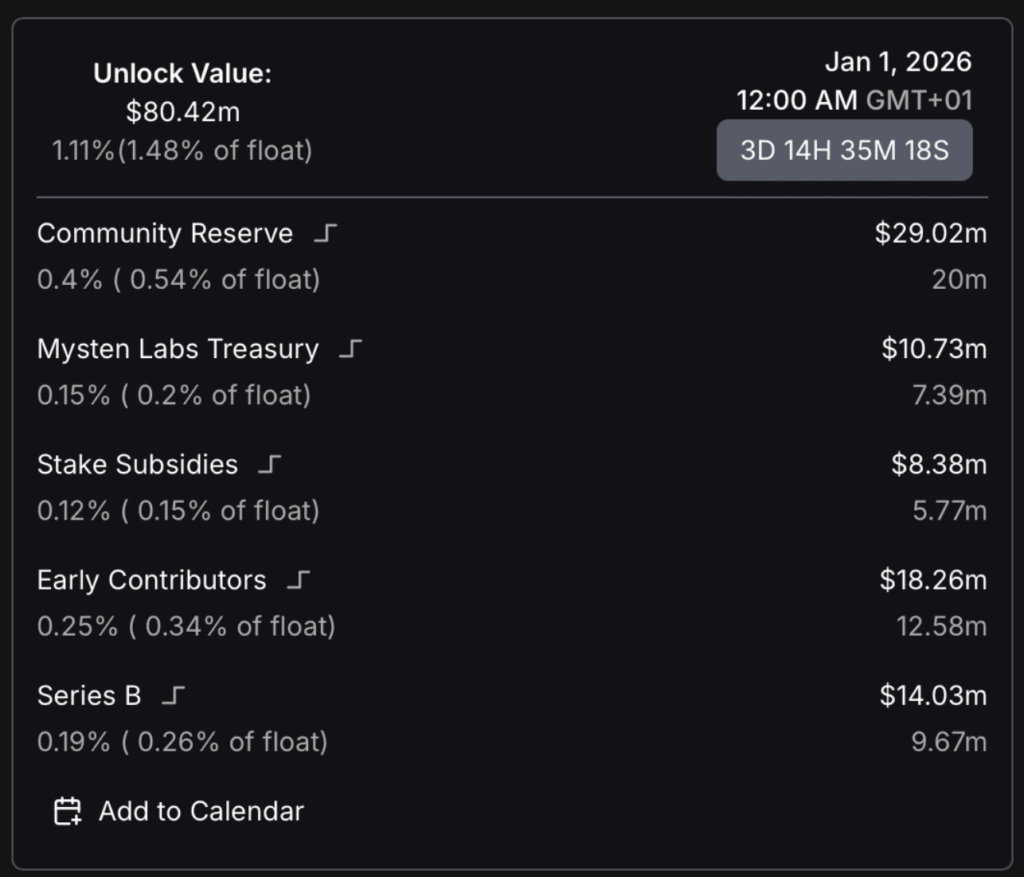Click the $18.26m Early Contributors amount
Image resolution: width=1024 pixels, height=877 pixels.
(932, 581)
